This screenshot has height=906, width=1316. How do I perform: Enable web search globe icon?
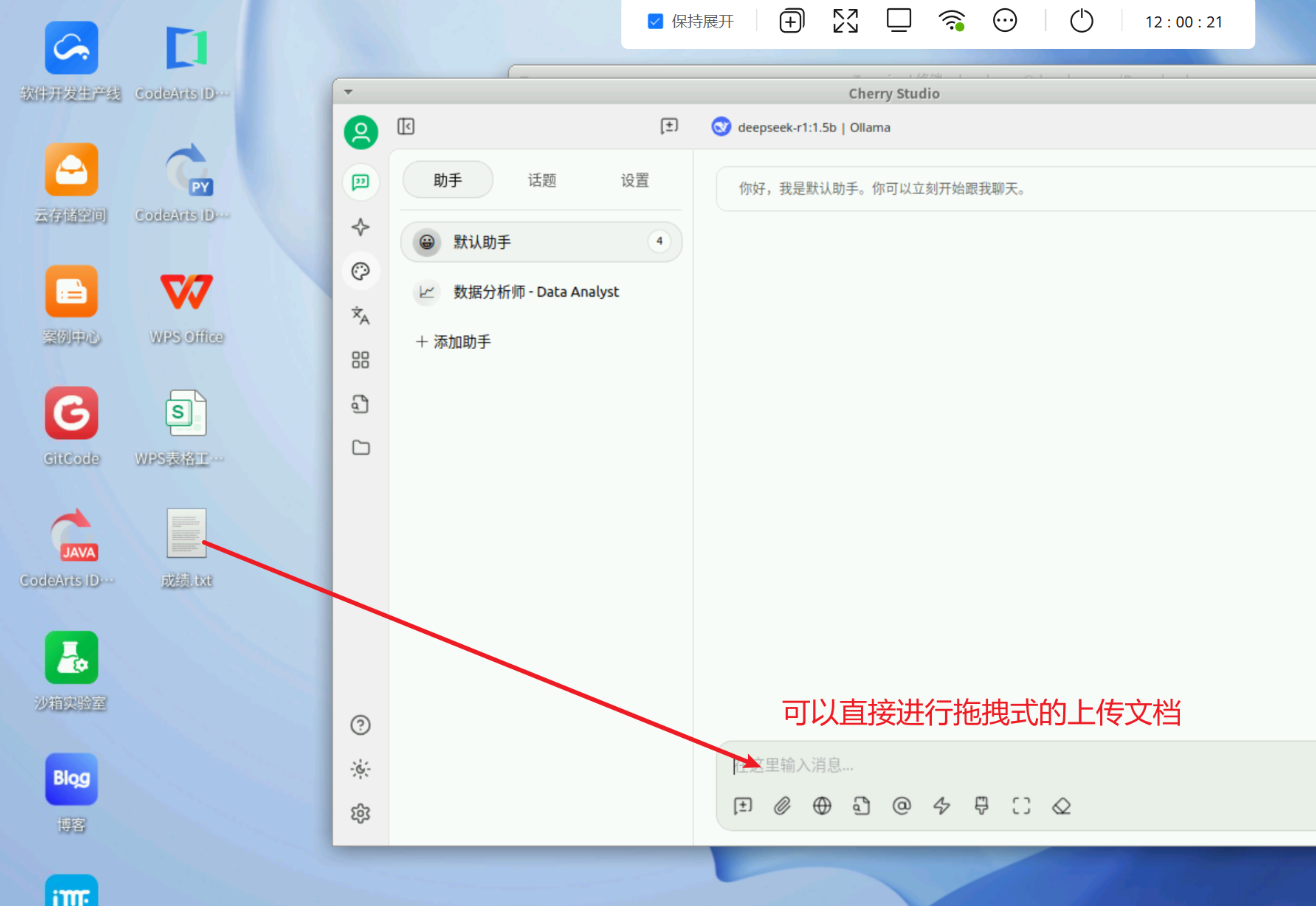(822, 806)
